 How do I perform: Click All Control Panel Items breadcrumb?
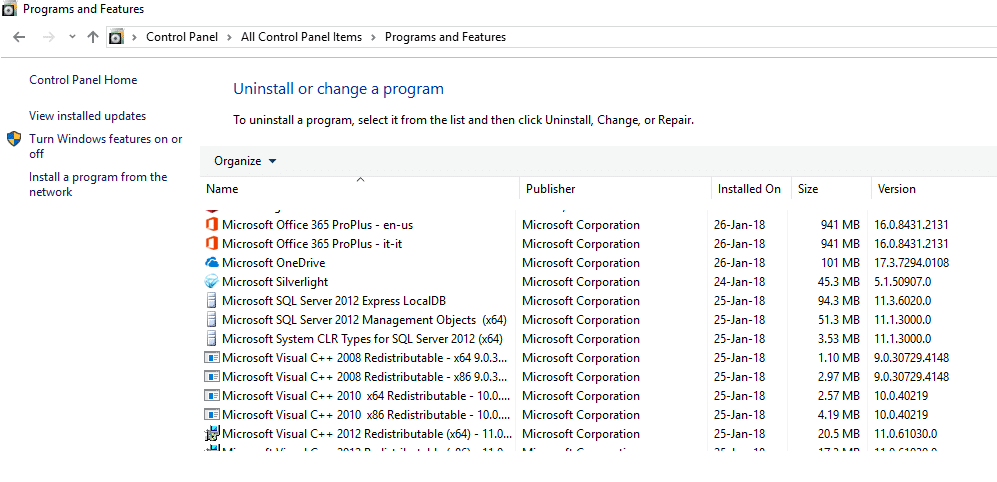pos(301,37)
